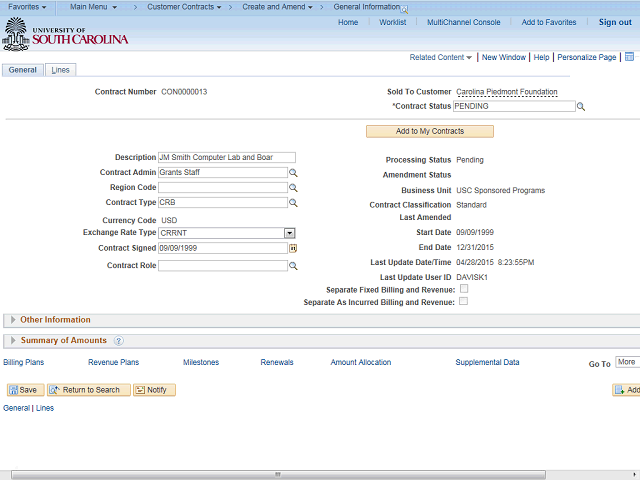The height and width of the screenshot is (480, 640).
Task: Click the University of South Carolina logo
Action: point(65,34)
